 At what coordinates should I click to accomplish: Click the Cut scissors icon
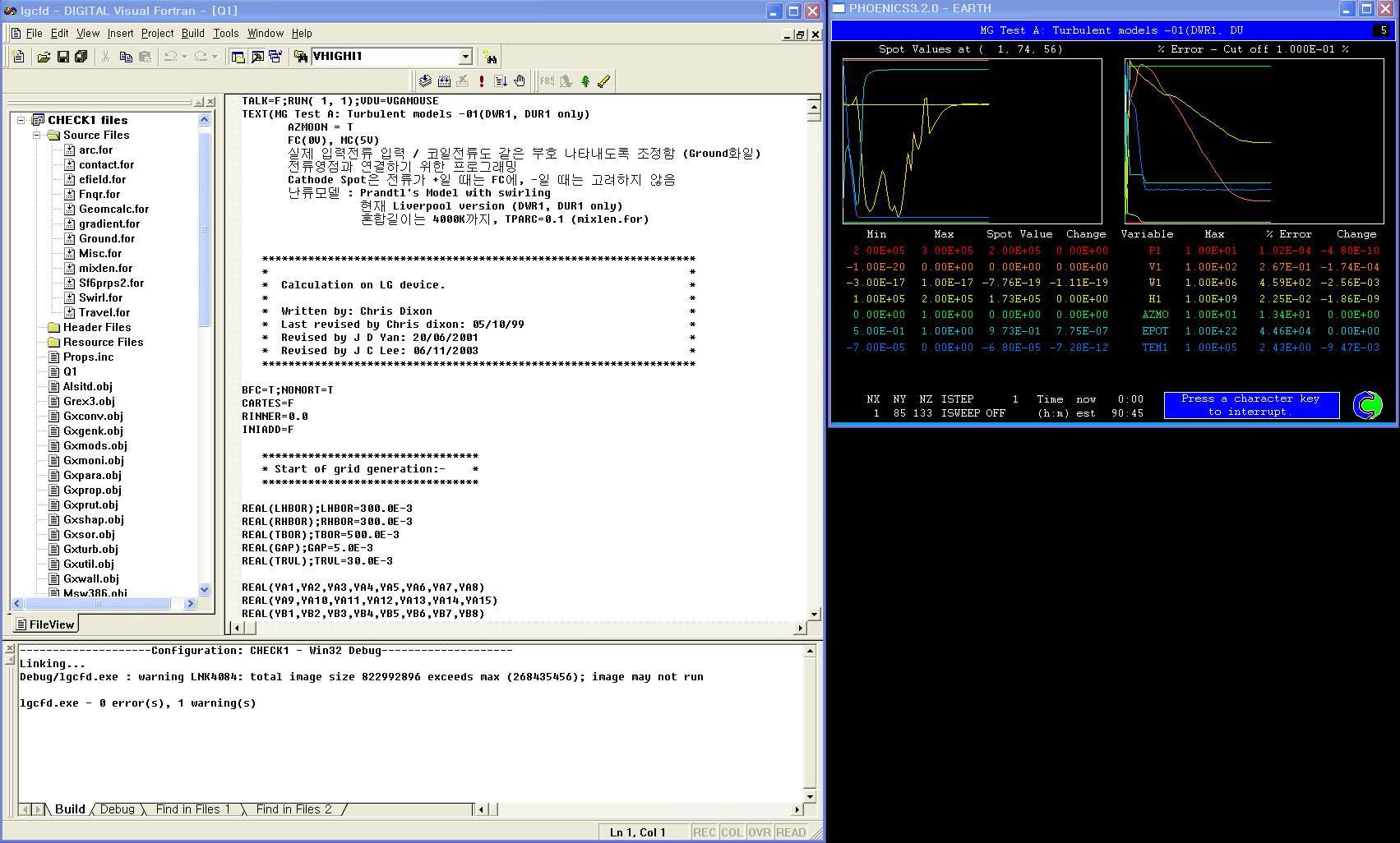[105, 57]
